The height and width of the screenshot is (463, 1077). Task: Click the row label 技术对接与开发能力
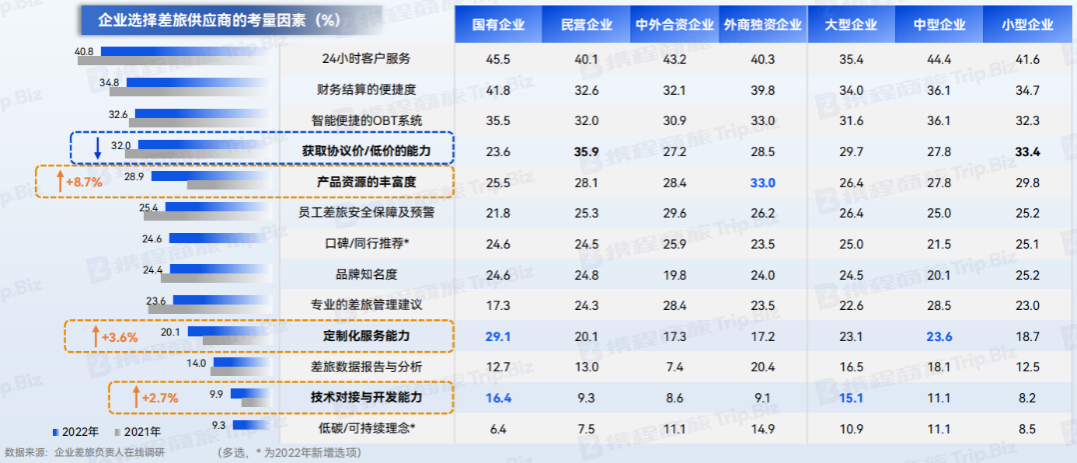[366, 397]
